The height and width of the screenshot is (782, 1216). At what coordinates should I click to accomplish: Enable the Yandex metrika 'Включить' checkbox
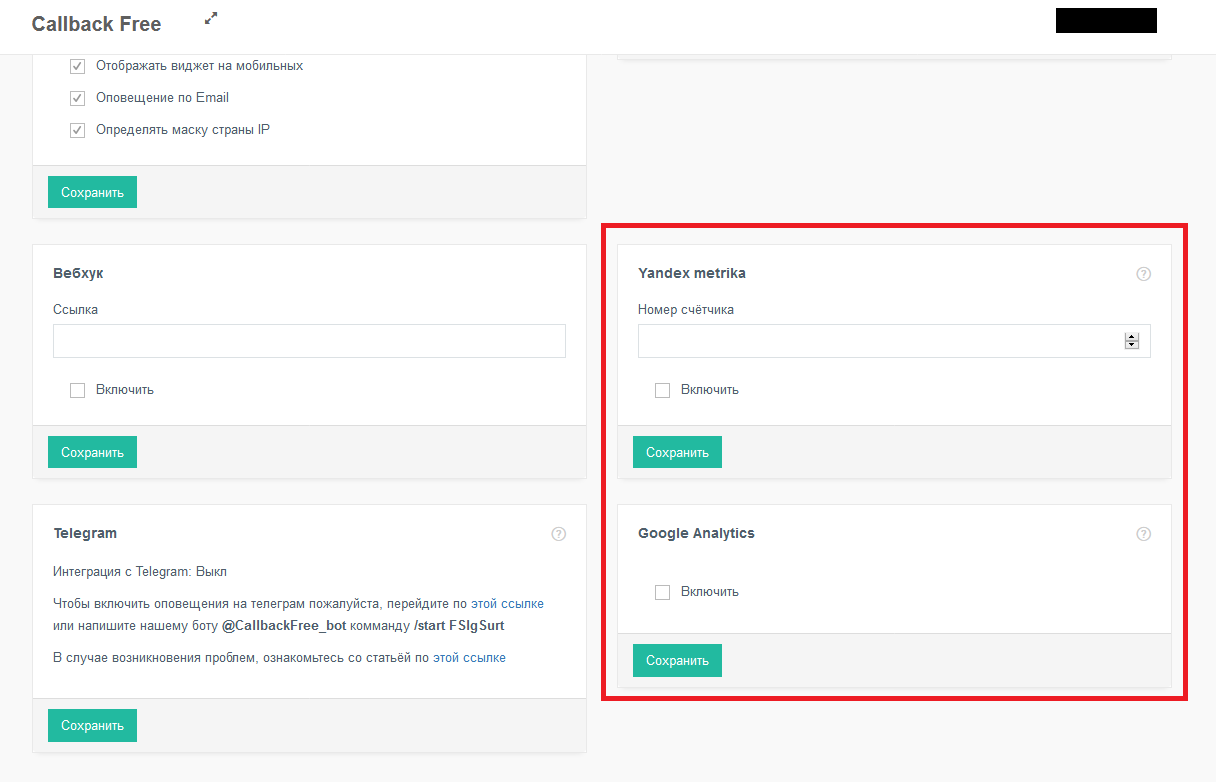coord(662,390)
